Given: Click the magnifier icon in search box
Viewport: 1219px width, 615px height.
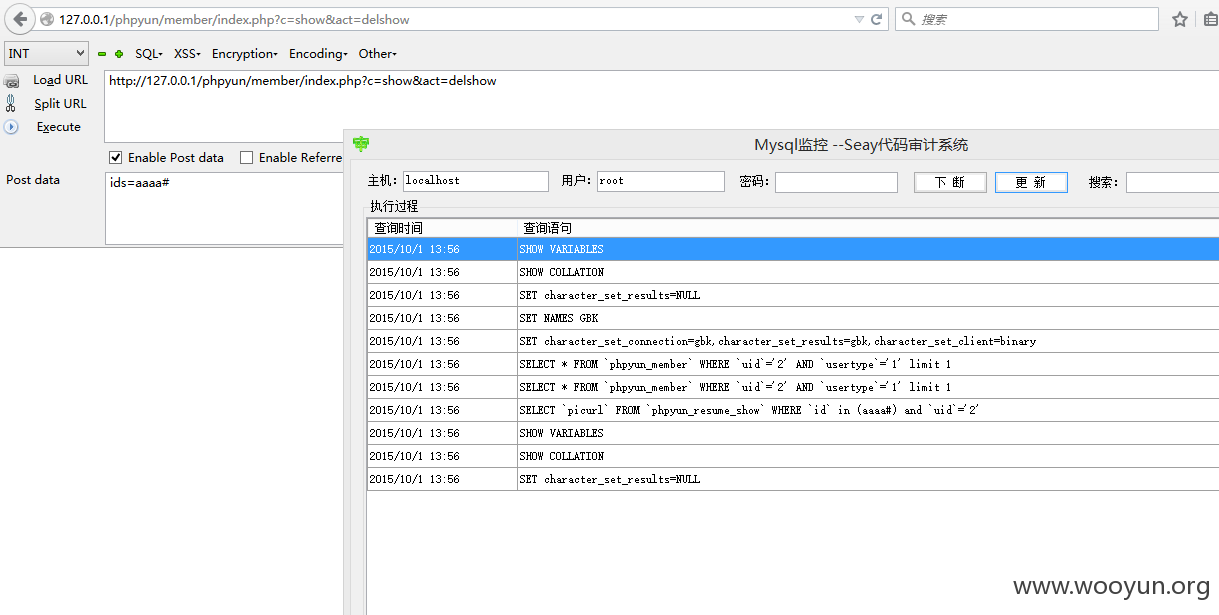Looking at the screenshot, I should 908,19.
